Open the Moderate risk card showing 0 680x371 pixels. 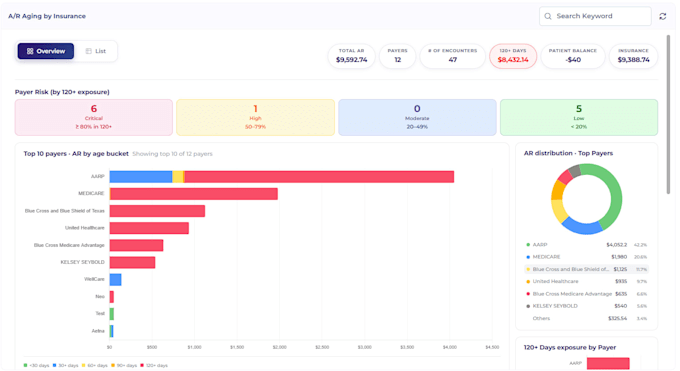pyautogui.click(x=417, y=117)
